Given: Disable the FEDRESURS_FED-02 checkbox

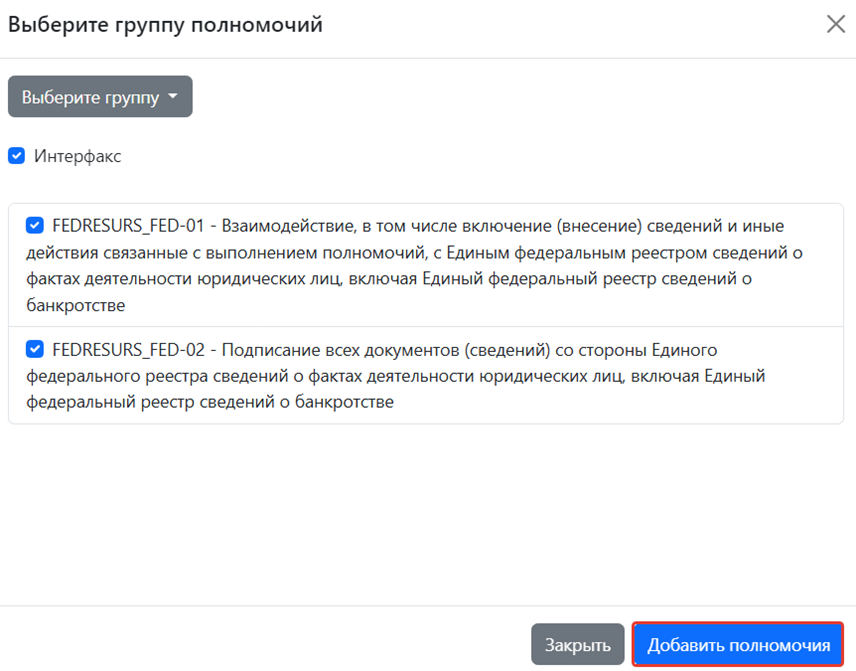Looking at the screenshot, I should click(x=35, y=349).
